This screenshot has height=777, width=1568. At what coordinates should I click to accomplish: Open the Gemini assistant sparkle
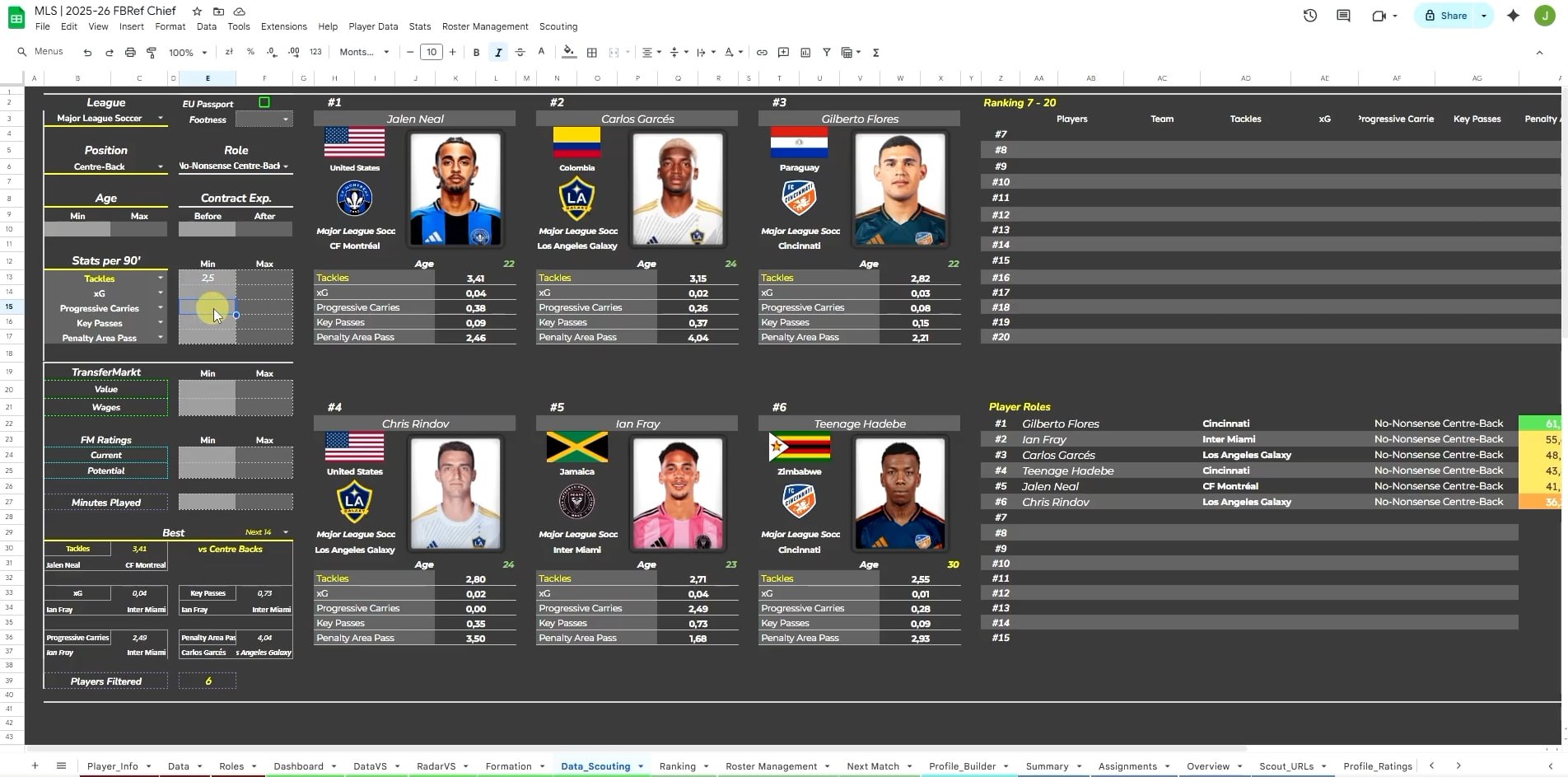[1513, 16]
